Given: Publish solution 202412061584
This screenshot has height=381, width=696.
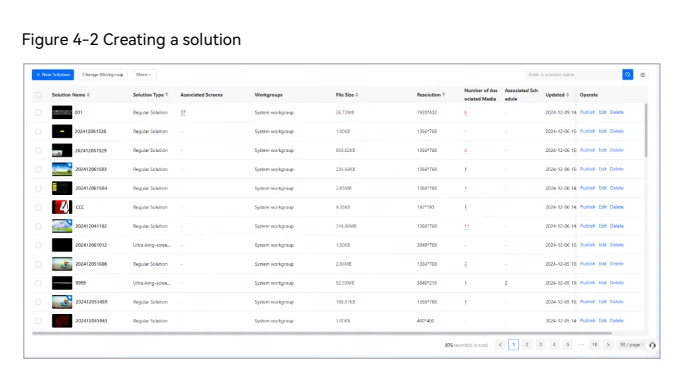Looking at the screenshot, I should pos(587,188).
